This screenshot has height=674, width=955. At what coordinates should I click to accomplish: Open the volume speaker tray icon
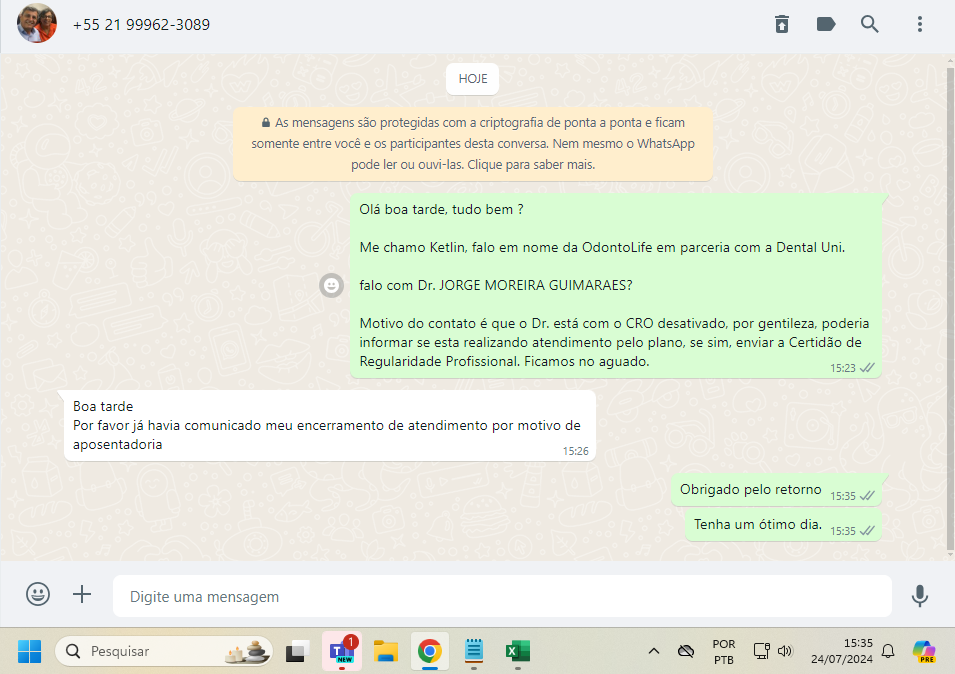(x=785, y=651)
